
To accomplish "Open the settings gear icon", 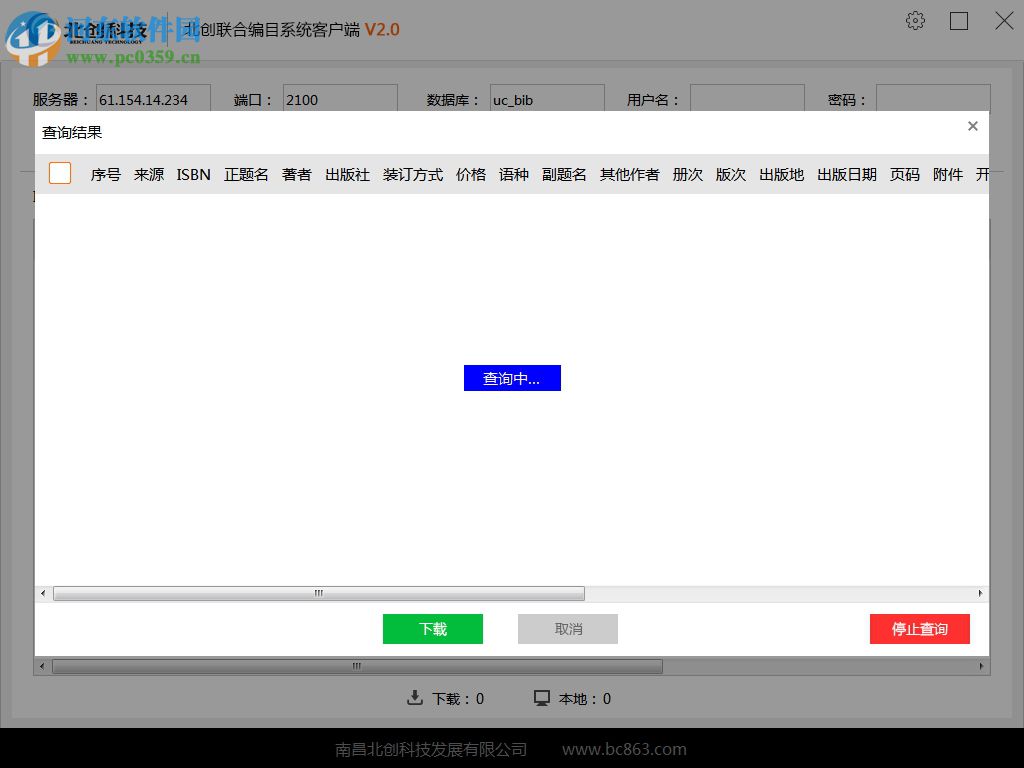I will tap(915, 20).
